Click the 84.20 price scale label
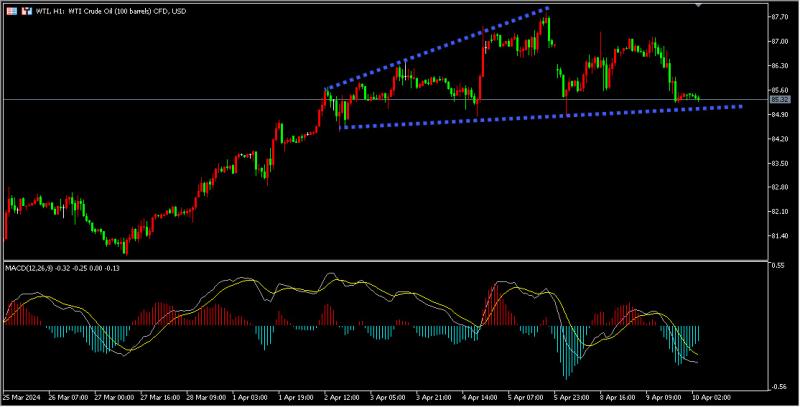800x407 pixels. pos(780,139)
